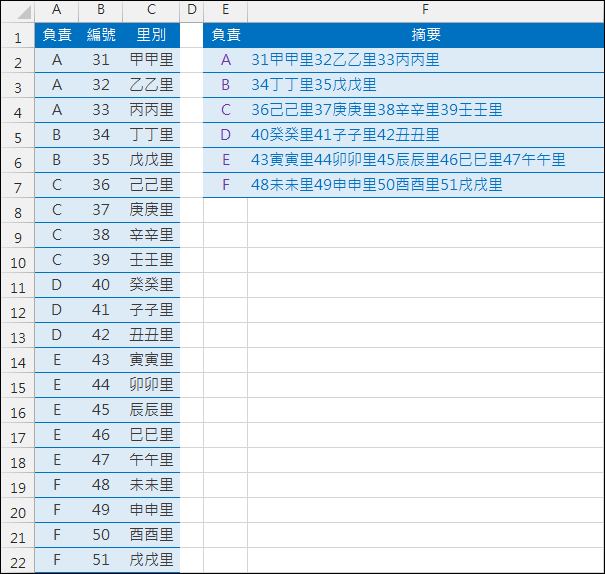Click 負責 header in column E
Viewport: 605px width, 574px height.
click(x=225, y=35)
